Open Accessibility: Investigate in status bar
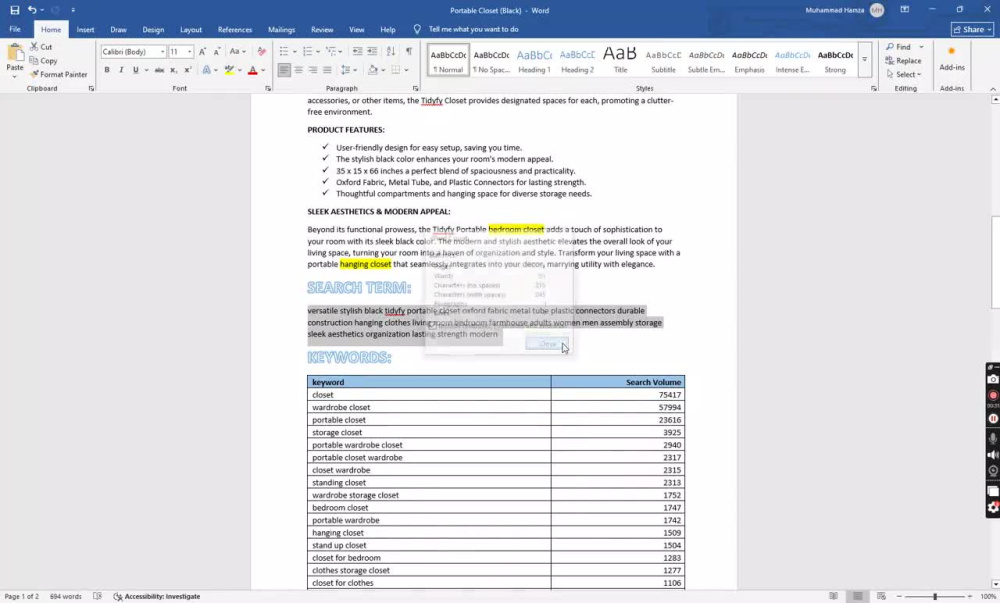The width and height of the screenshot is (1000, 603). point(157,597)
